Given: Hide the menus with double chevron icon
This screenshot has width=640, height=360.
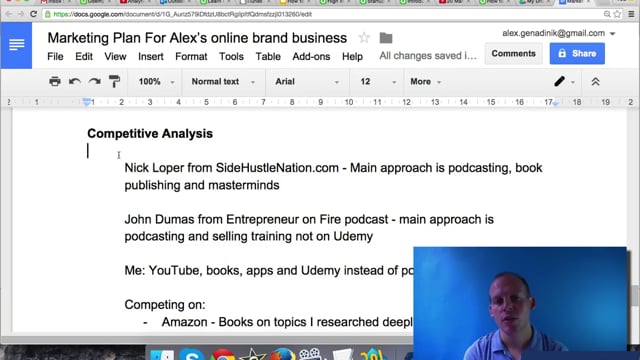Looking at the screenshot, I should (x=596, y=81).
